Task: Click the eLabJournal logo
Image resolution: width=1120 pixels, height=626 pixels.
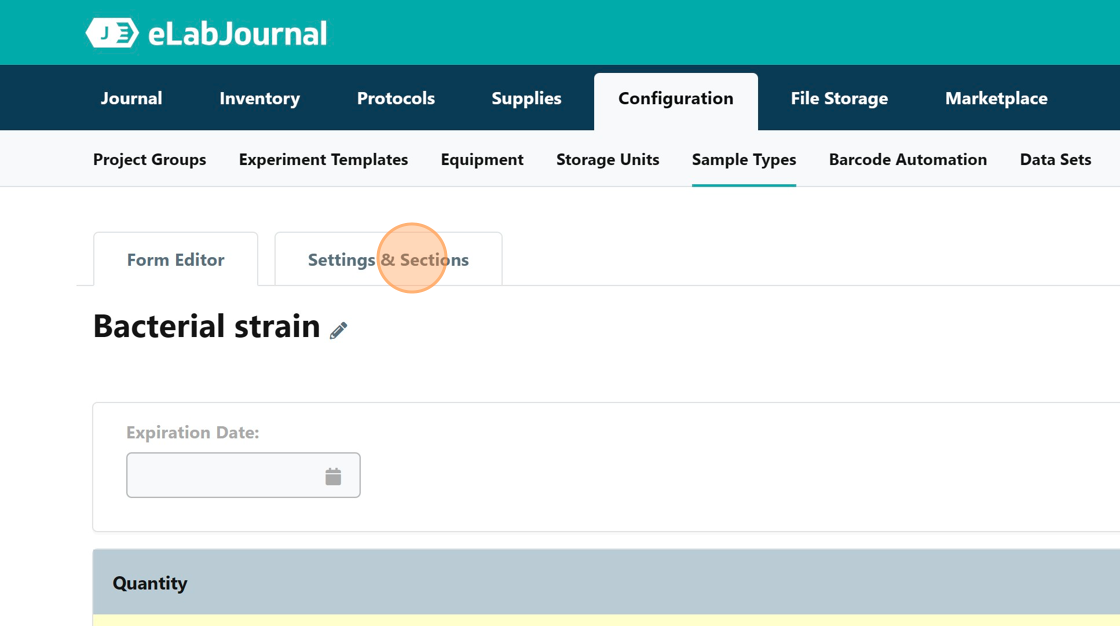Action: click(x=206, y=33)
